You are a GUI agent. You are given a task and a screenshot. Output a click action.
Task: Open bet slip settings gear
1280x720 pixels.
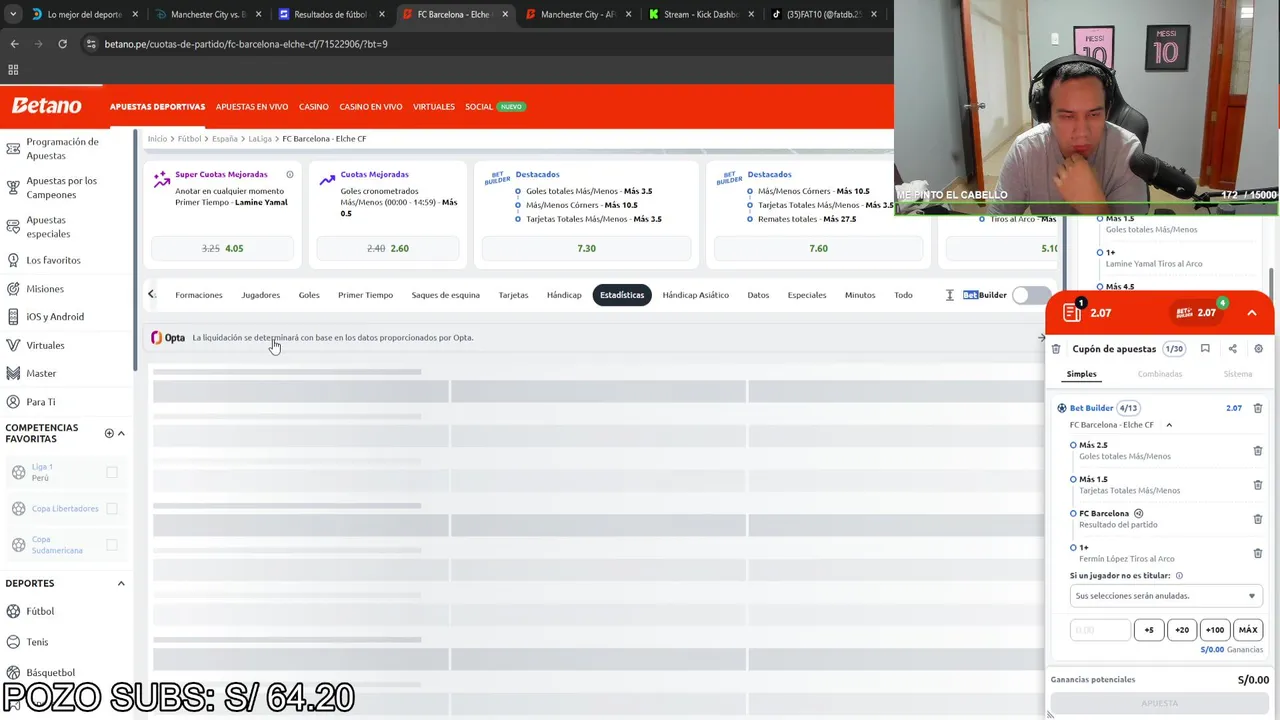click(x=1258, y=349)
